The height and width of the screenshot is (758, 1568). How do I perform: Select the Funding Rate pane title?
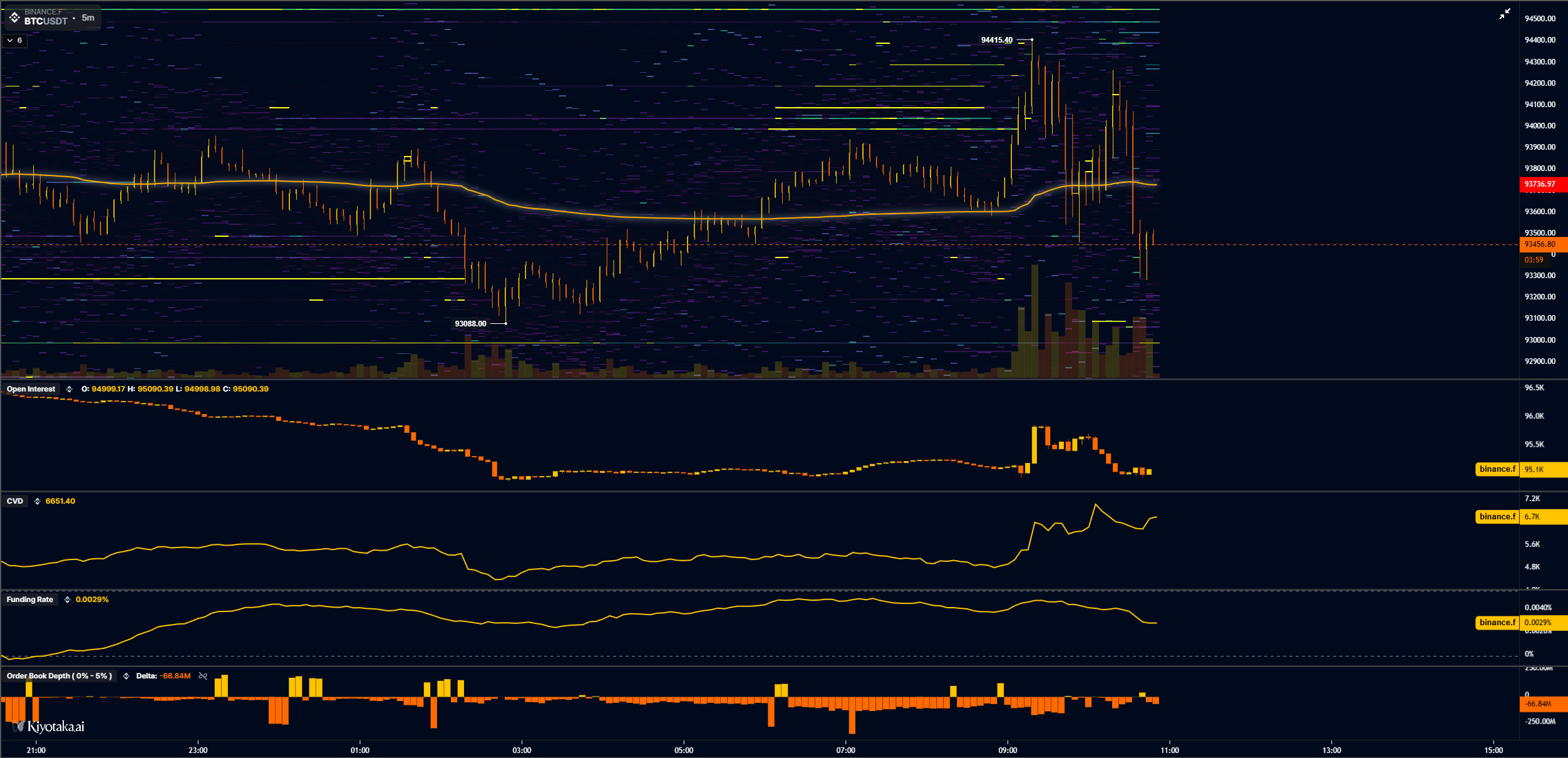30,600
